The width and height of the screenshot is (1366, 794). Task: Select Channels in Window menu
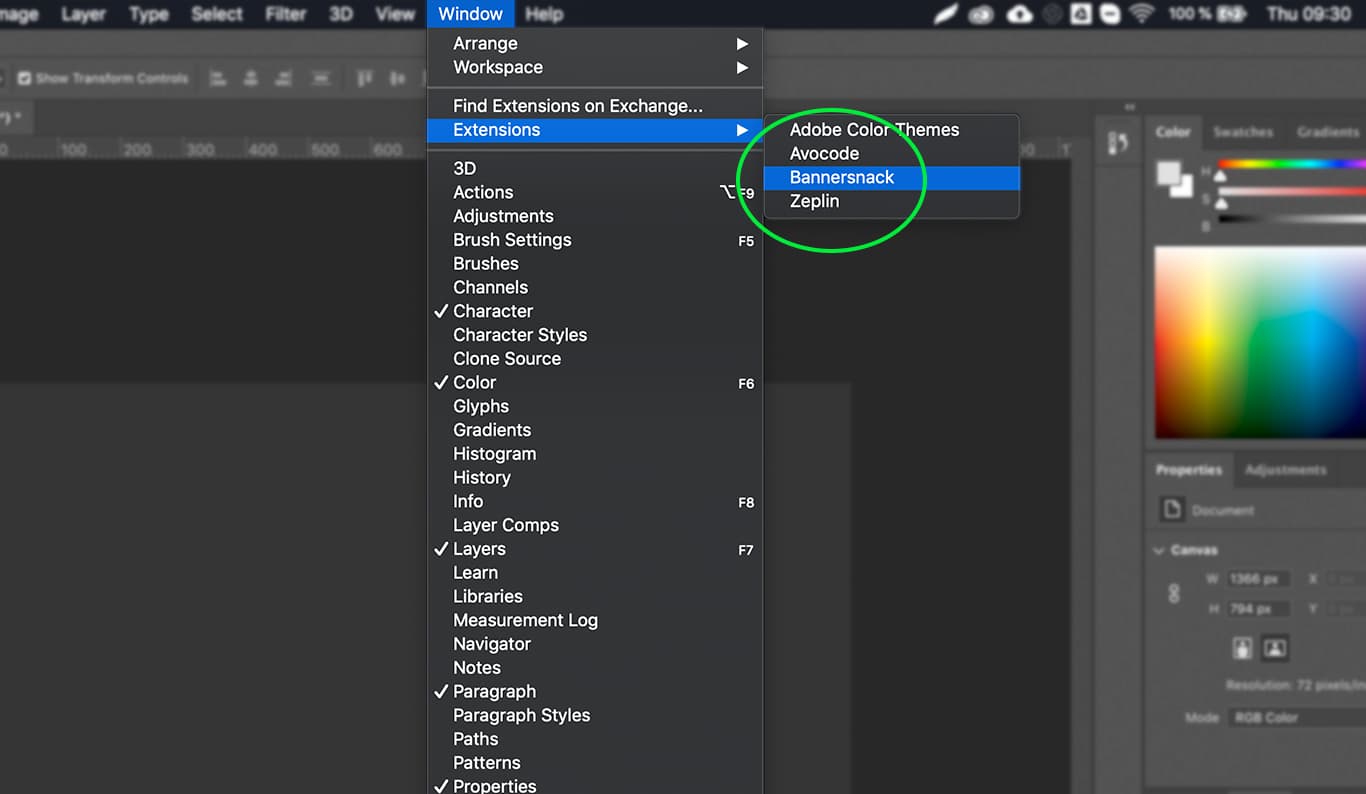click(x=595, y=287)
